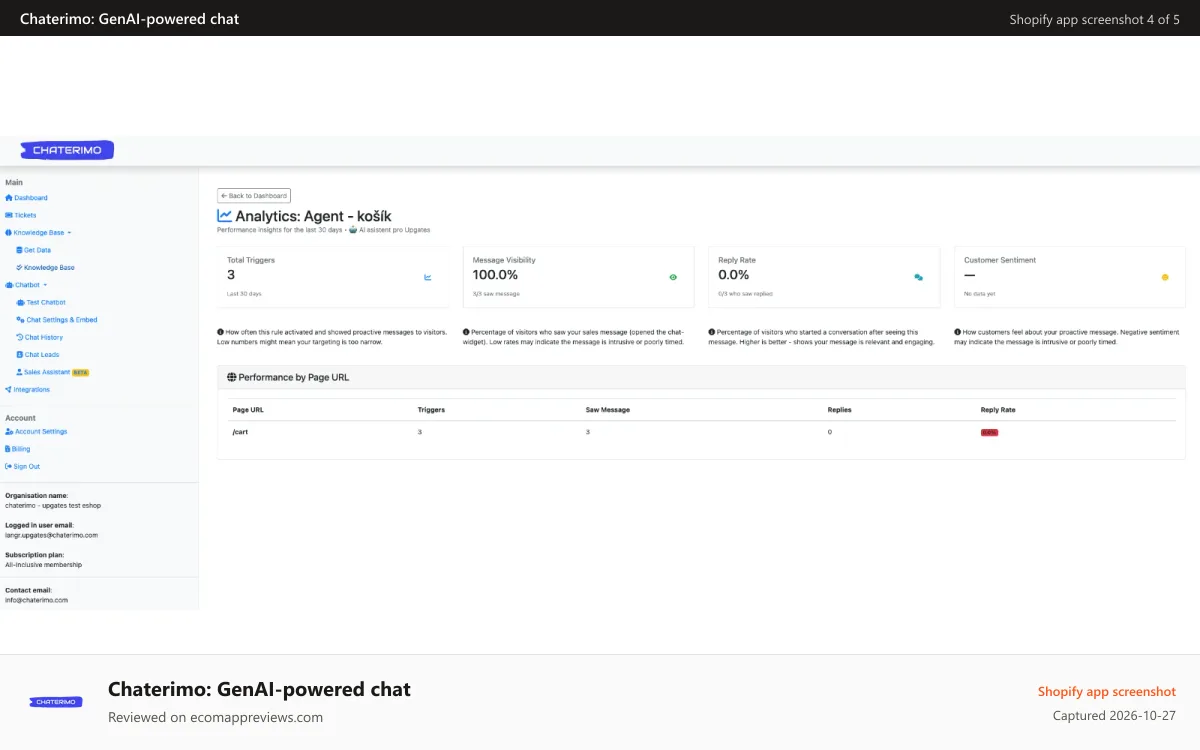The height and width of the screenshot is (750, 1200).
Task: Click the Sales Assistant person icon
Action: tap(20, 372)
